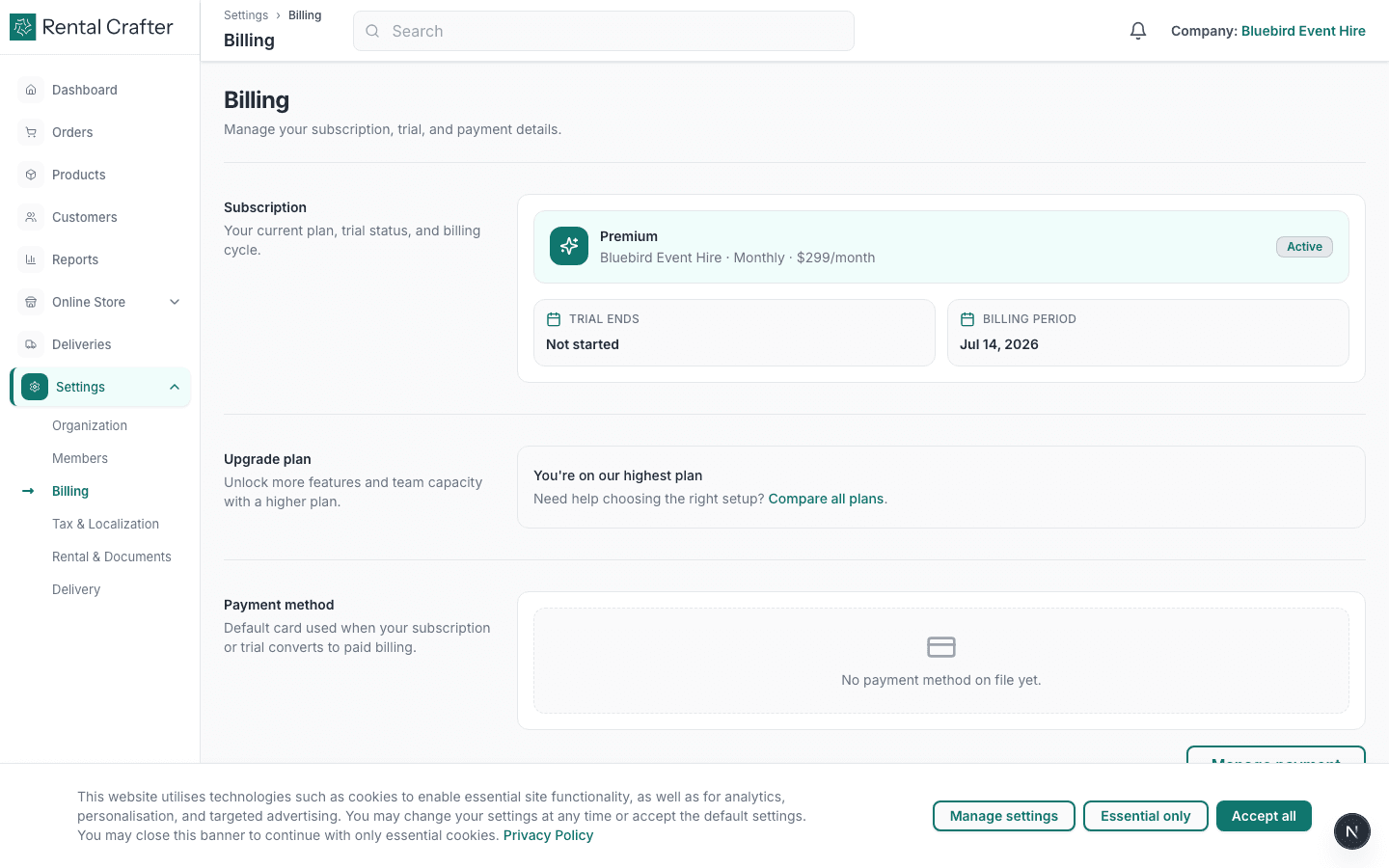This screenshot has width=1389, height=868.
Task: Select Rental & Documents sub-item
Action: (112, 556)
